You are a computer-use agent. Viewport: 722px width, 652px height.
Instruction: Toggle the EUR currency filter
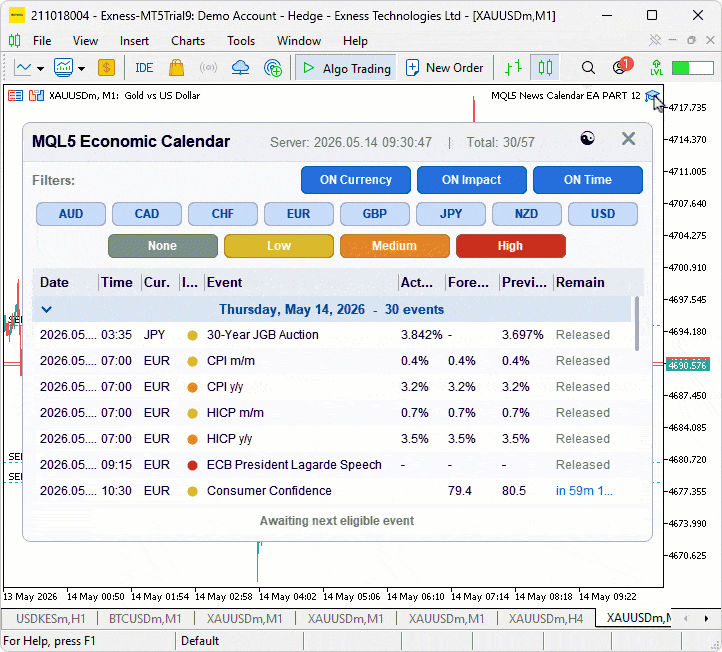[x=299, y=214]
